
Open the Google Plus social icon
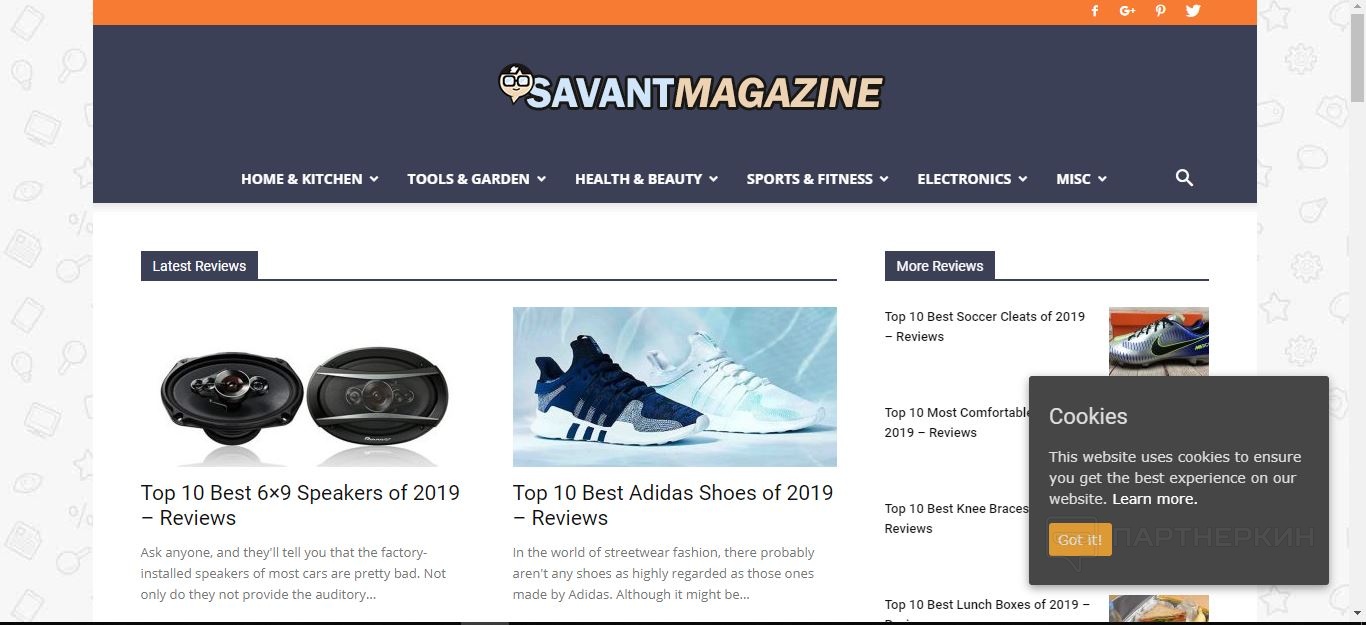1128,11
